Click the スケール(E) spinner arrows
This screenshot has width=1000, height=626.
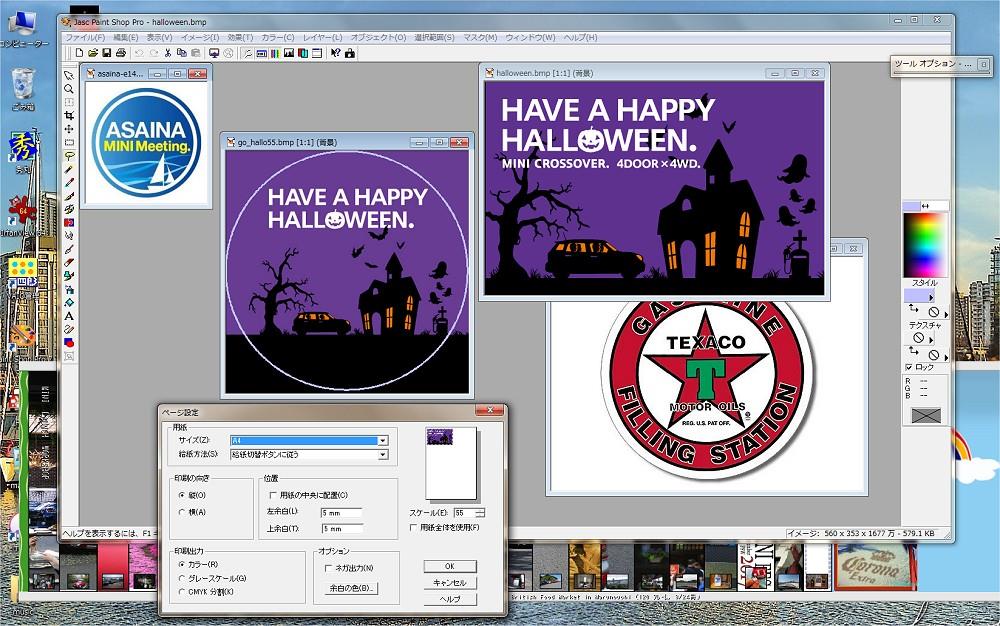[480, 513]
